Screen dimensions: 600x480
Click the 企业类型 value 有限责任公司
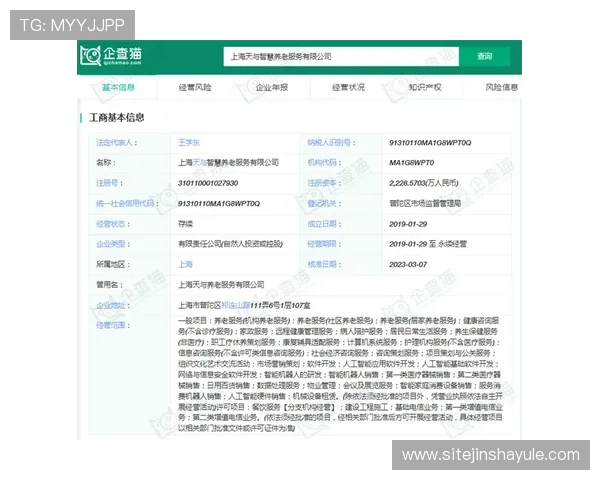click(x=230, y=244)
